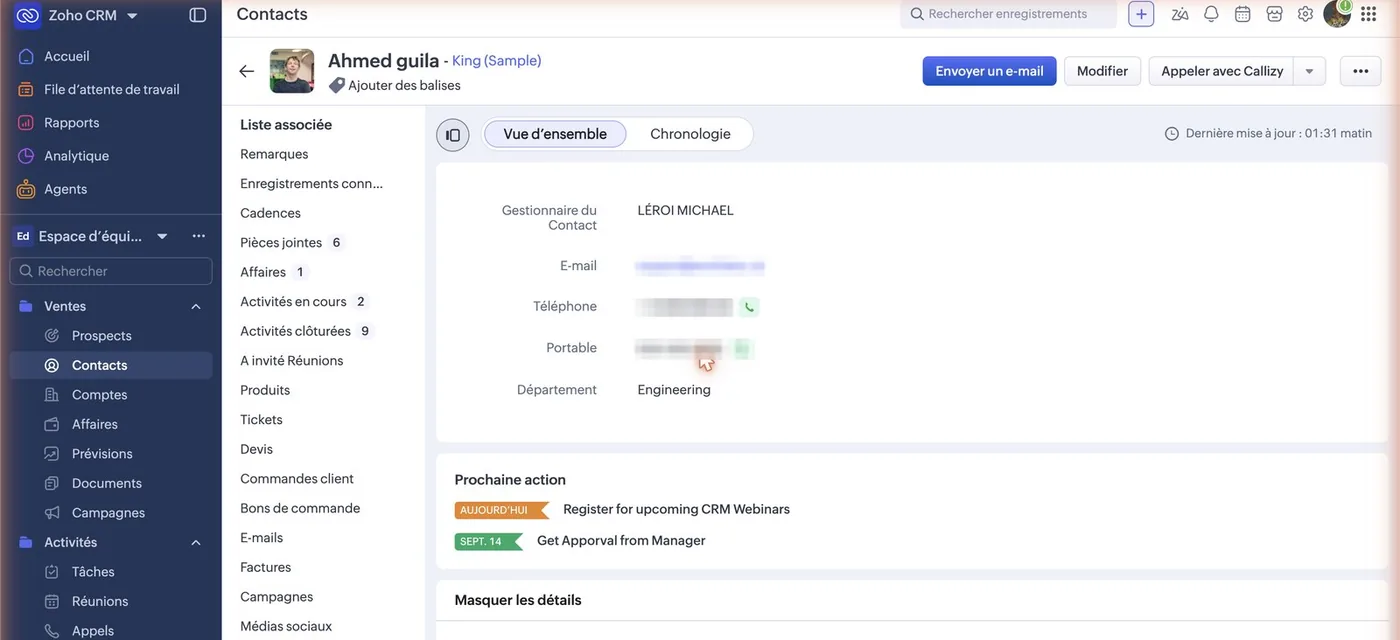Image resolution: width=1400 pixels, height=640 pixels.
Task: Open Activités clôturées related list
Action: click(x=295, y=331)
